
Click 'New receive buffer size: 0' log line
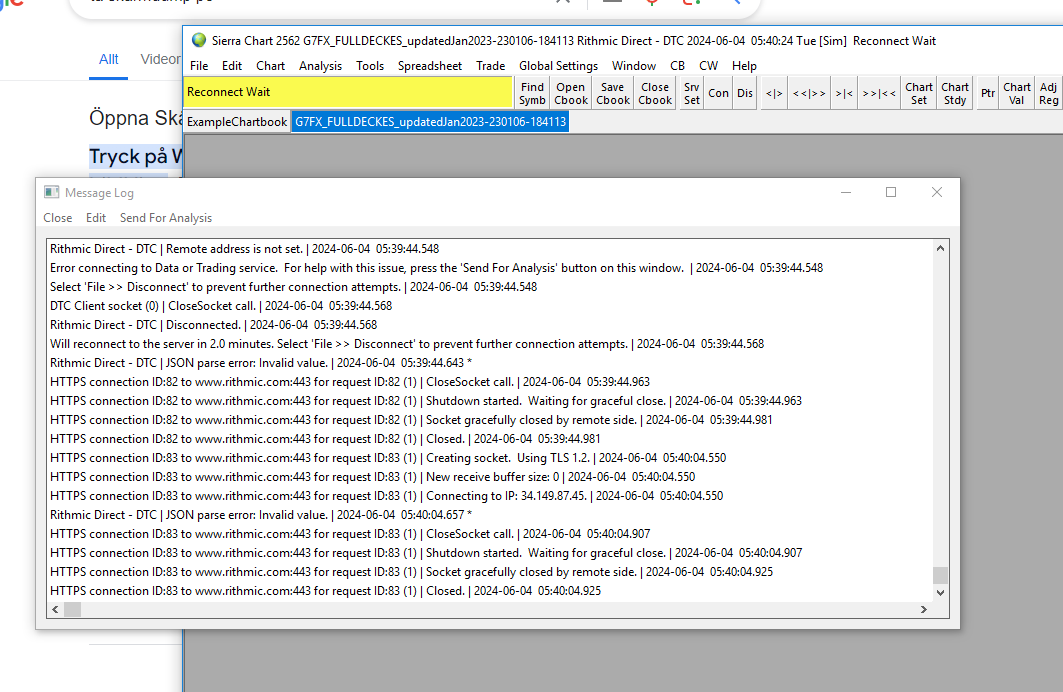[372, 476]
